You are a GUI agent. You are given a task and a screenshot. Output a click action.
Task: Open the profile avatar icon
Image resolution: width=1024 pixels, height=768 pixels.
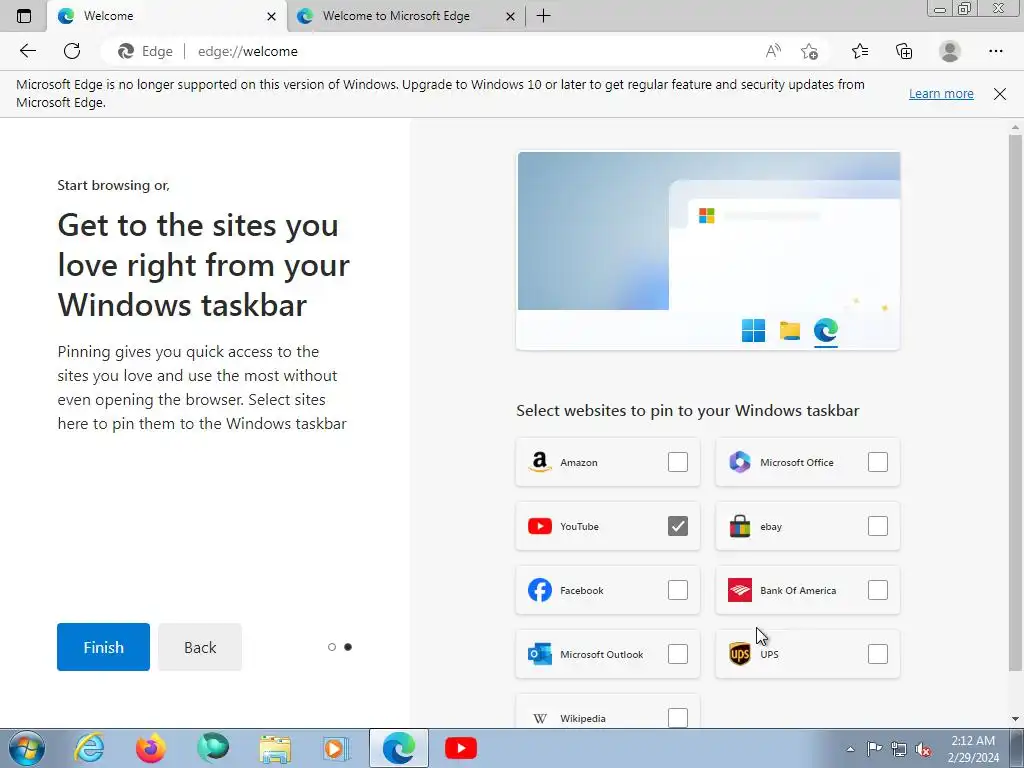[x=950, y=51]
